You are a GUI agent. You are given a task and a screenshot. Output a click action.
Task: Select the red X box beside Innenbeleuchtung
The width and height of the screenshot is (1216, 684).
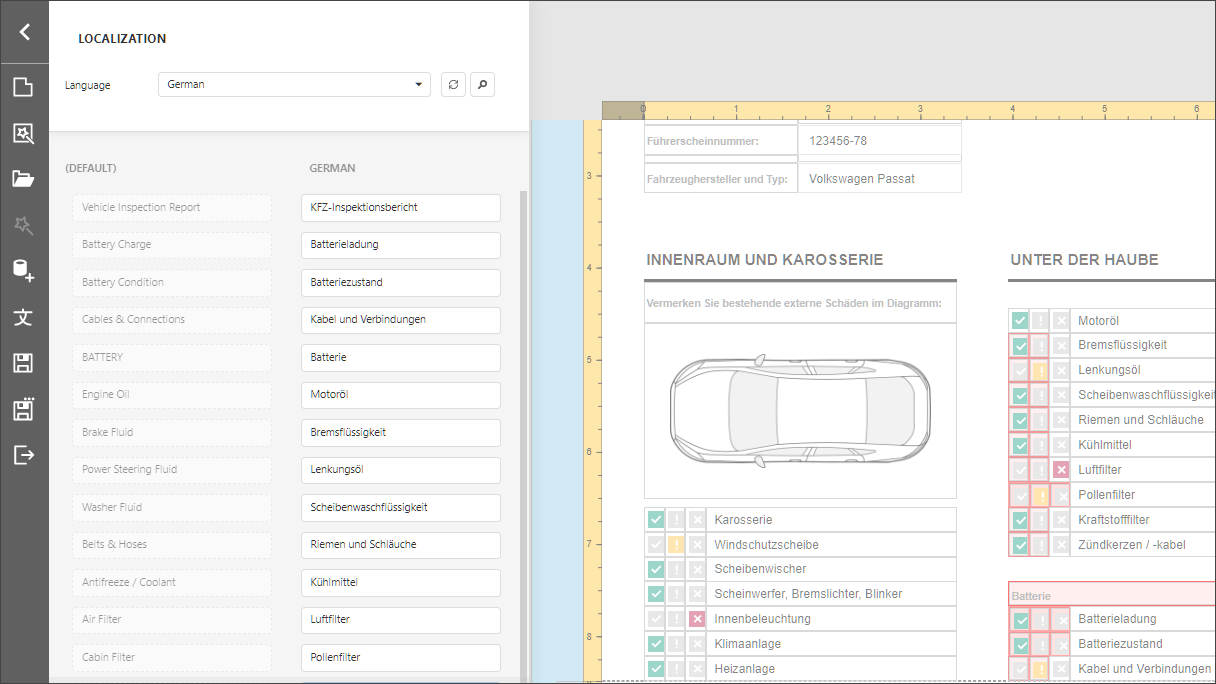click(697, 619)
